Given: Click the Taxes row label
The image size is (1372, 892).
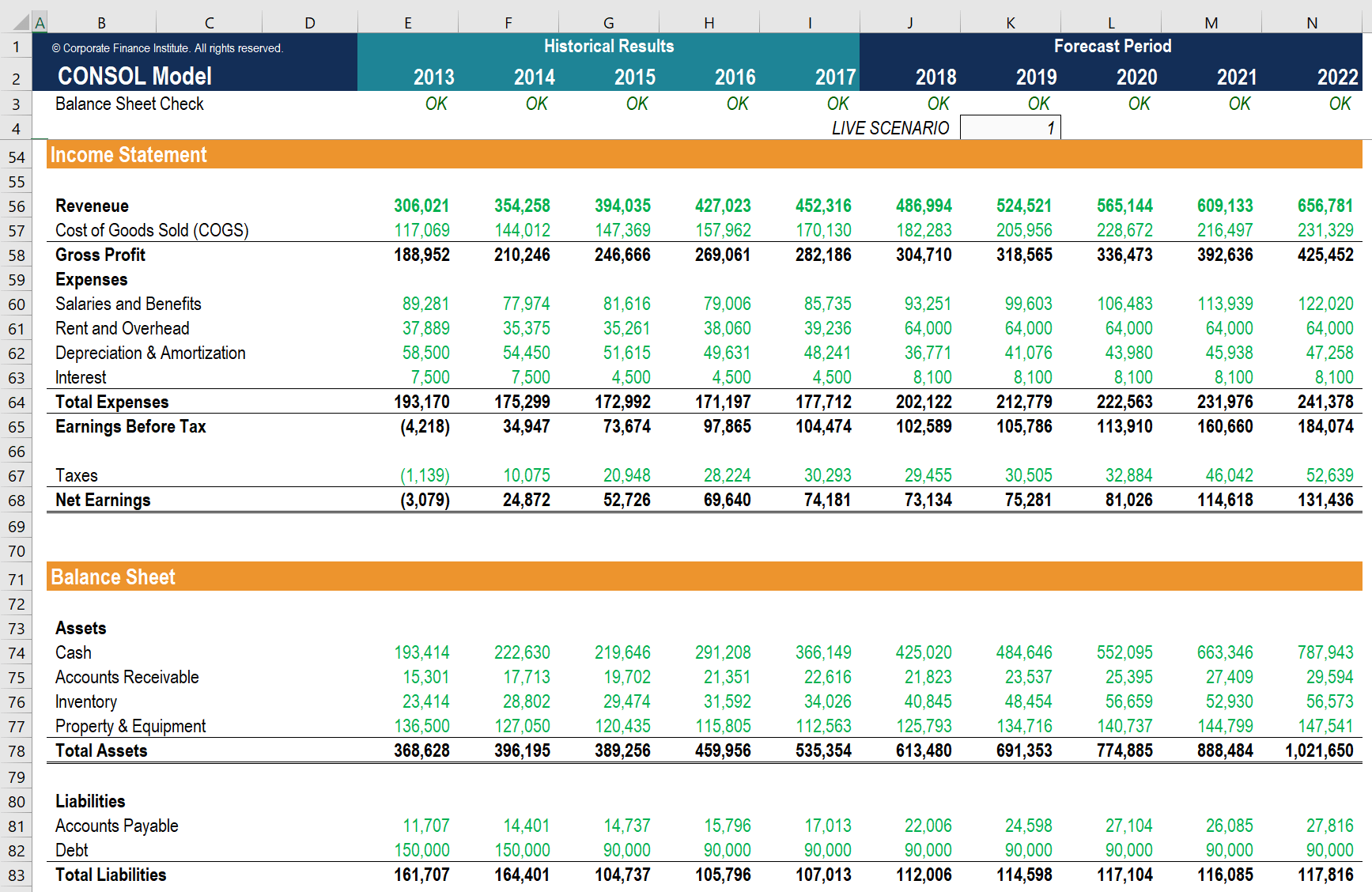Looking at the screenshot, I should pos(77,475).
